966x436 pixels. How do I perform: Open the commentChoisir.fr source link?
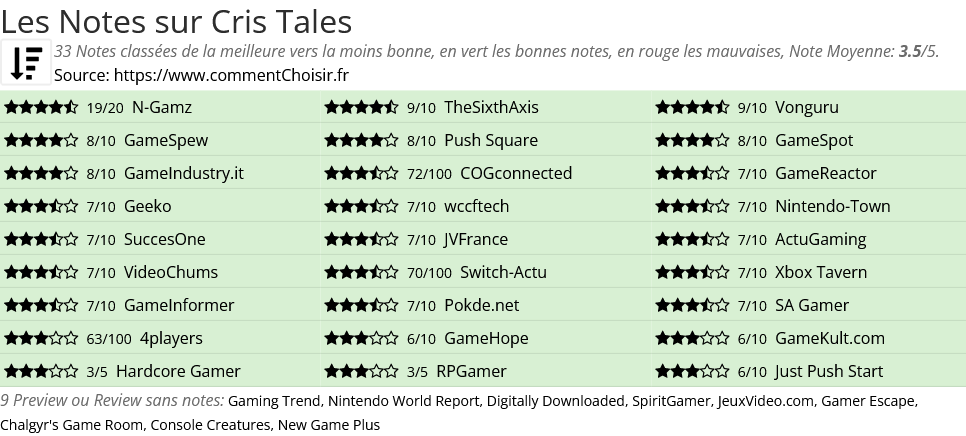(x=231, y=75)
